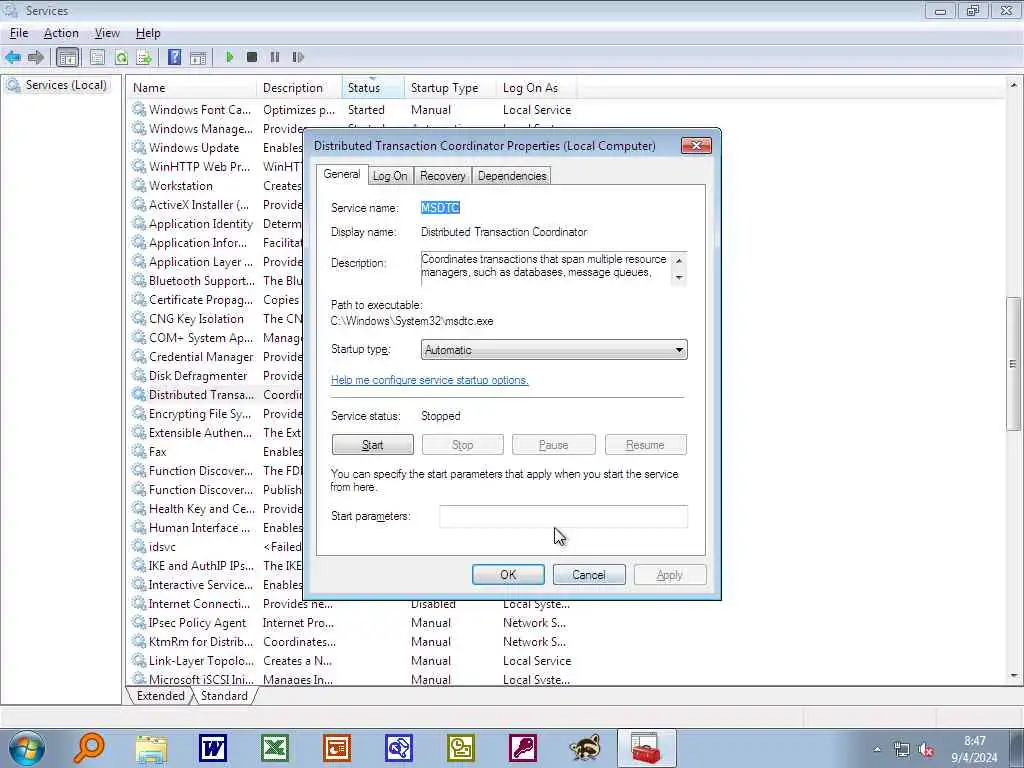Click the muted volume tray icon
This screenshot has width=1024, height=768.
[926, 750]
